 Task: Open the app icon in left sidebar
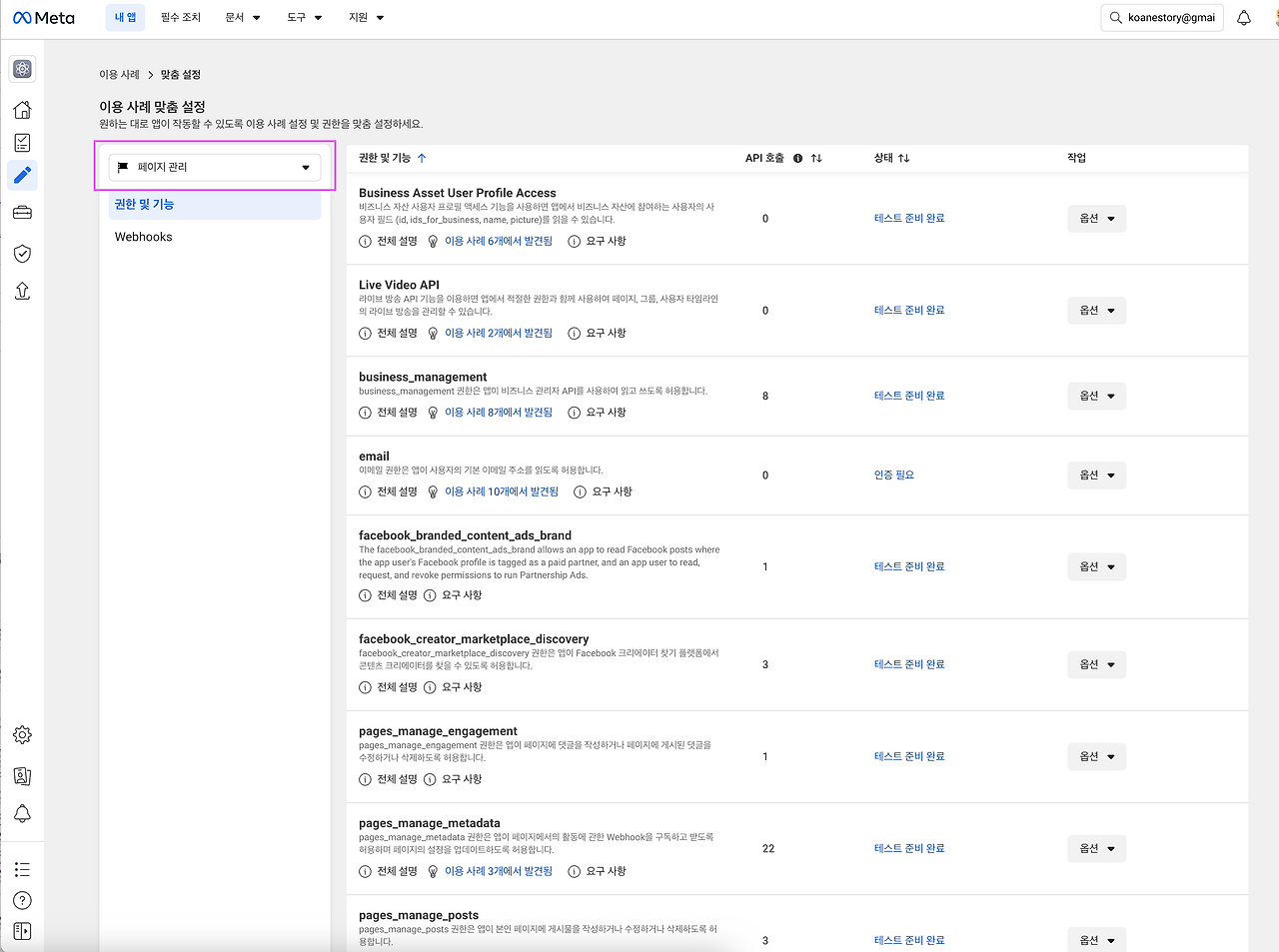click(22, 69)
